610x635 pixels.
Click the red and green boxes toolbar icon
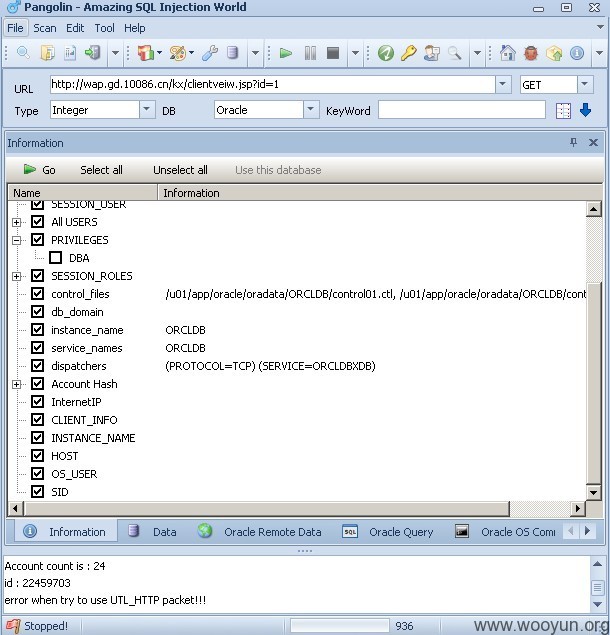(x=146, y=53)
